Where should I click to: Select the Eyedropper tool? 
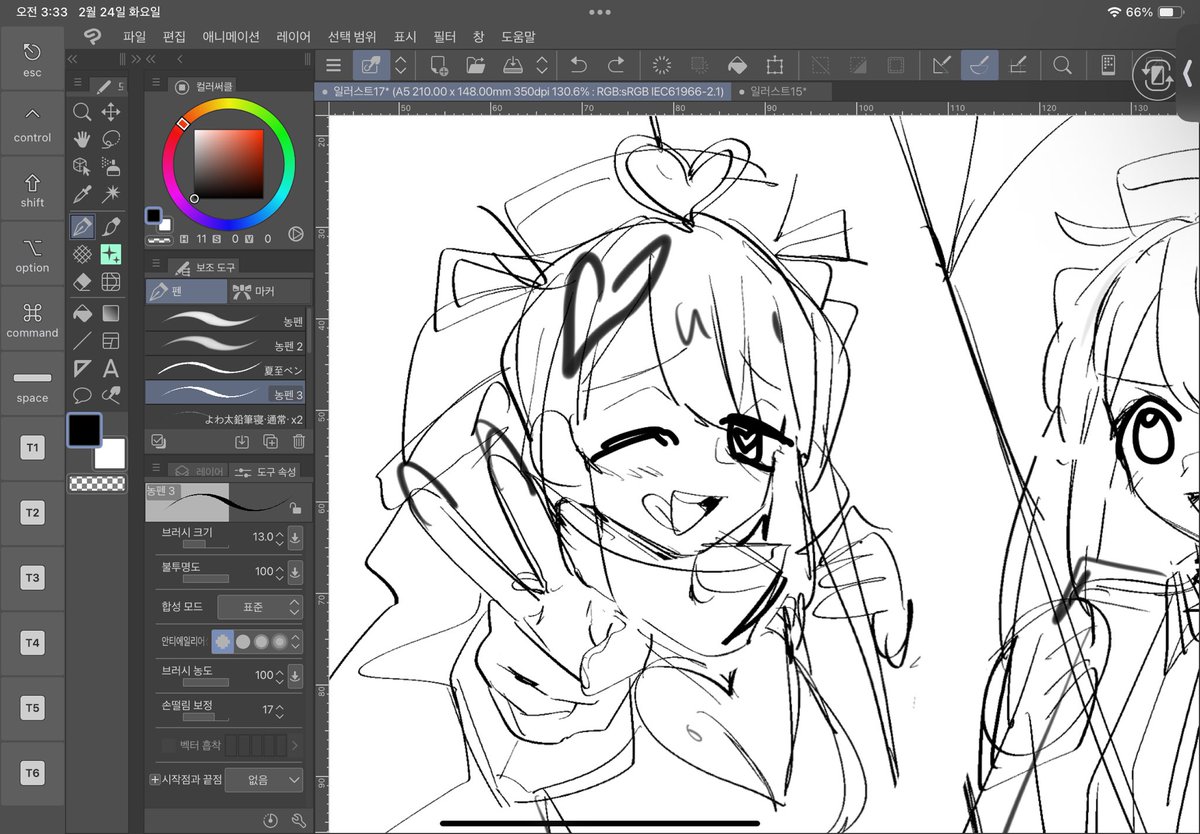[83, 195]
